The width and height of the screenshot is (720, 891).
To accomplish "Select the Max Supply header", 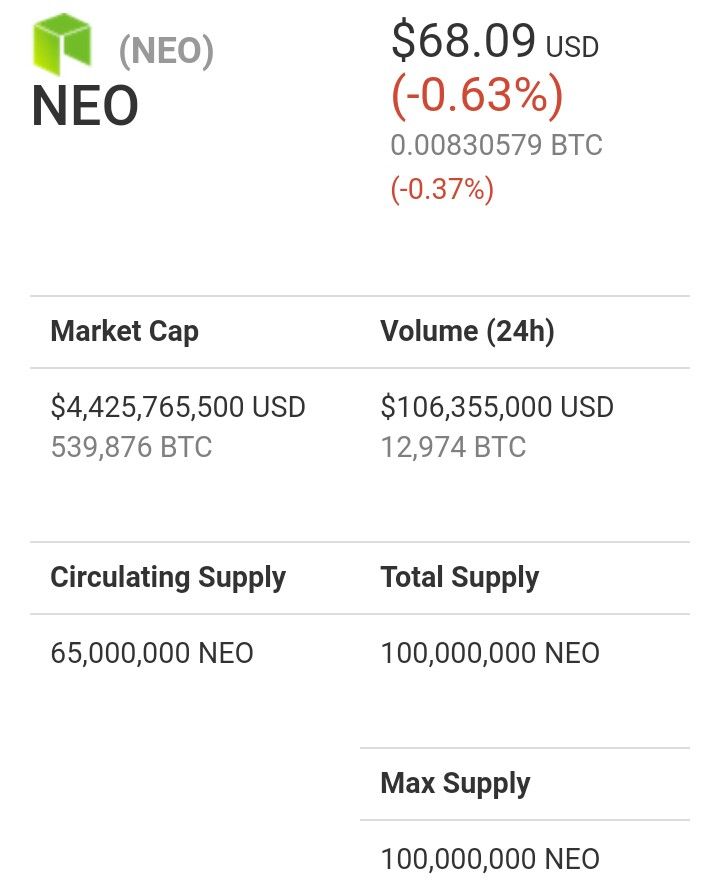I will tap(455, 783).
